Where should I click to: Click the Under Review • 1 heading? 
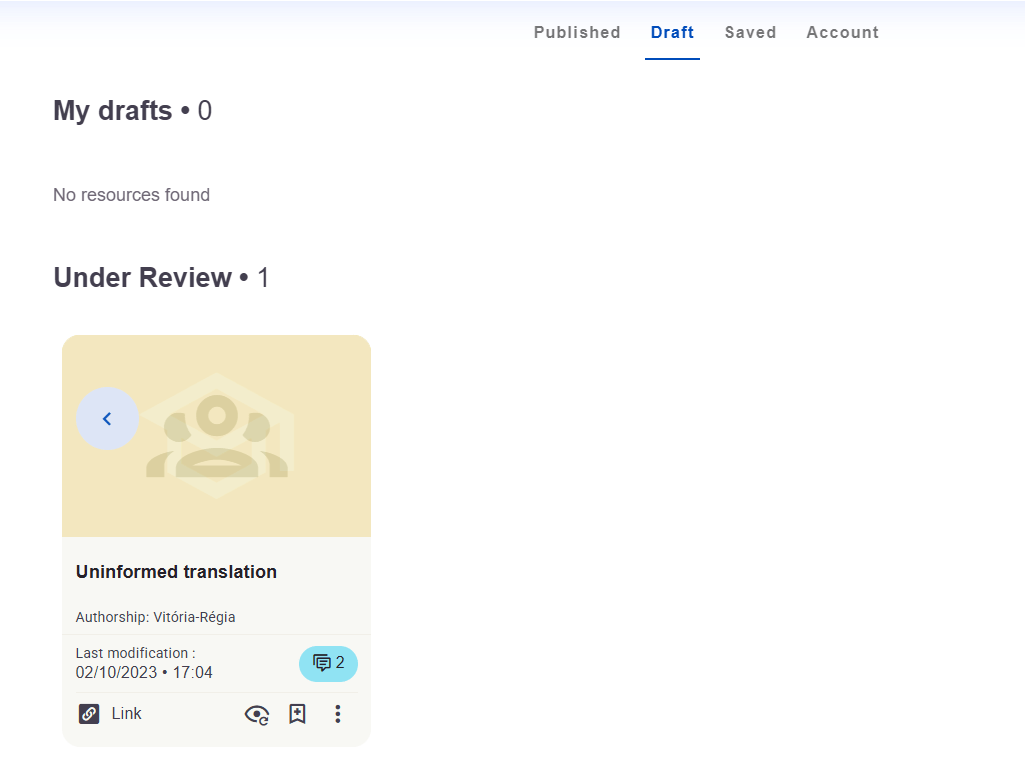[x=161, y=278]
